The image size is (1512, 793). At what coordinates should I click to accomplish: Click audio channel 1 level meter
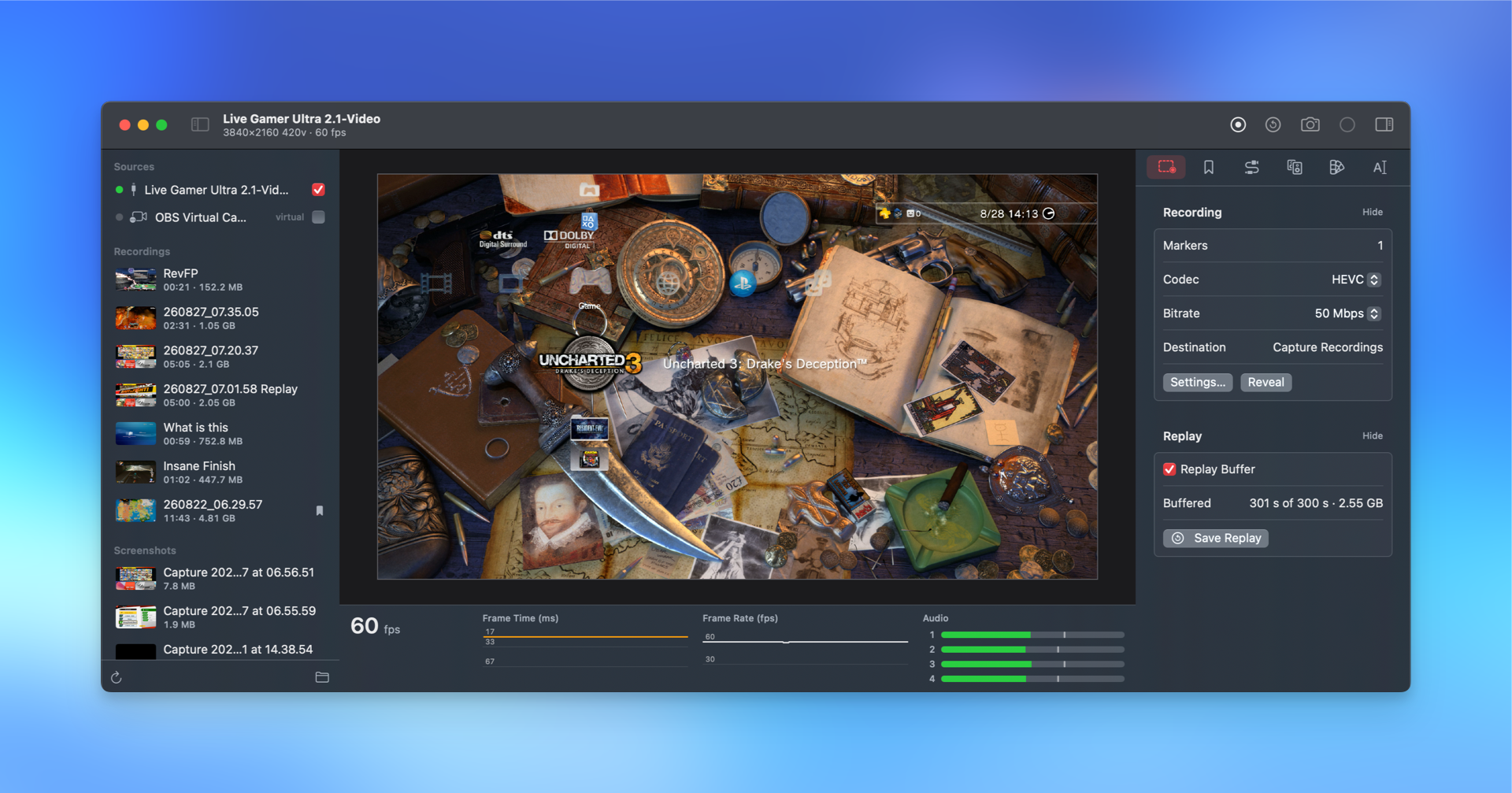pos(1032,635)
